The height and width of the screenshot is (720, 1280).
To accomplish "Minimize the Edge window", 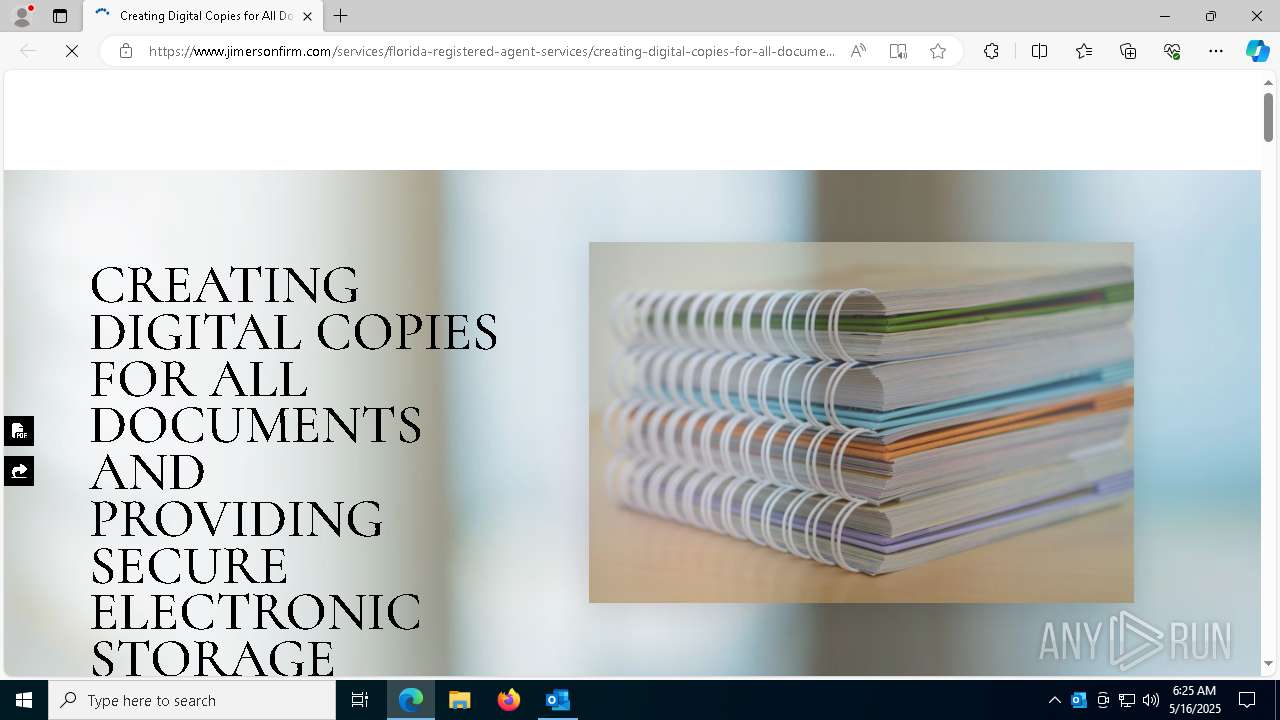I will 1164,16.
